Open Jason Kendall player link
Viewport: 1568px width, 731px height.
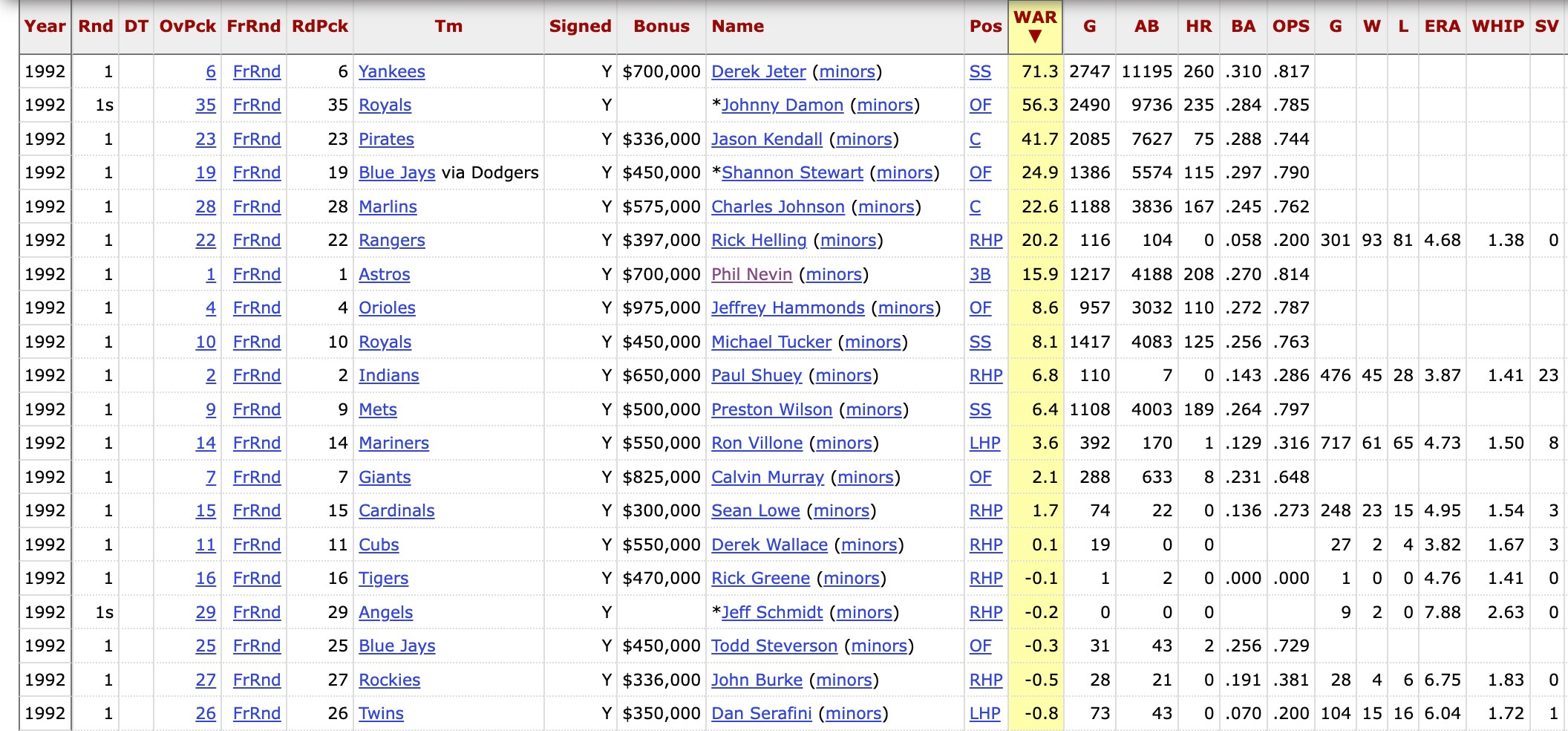[767, 140]
